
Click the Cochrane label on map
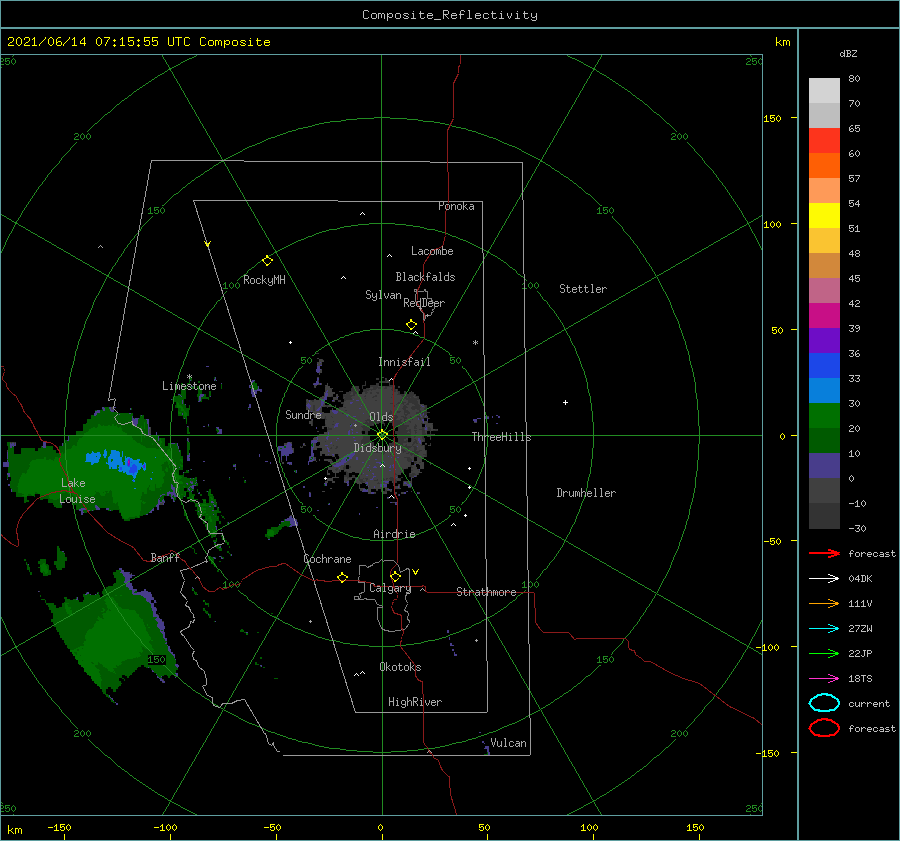point(327,559)
